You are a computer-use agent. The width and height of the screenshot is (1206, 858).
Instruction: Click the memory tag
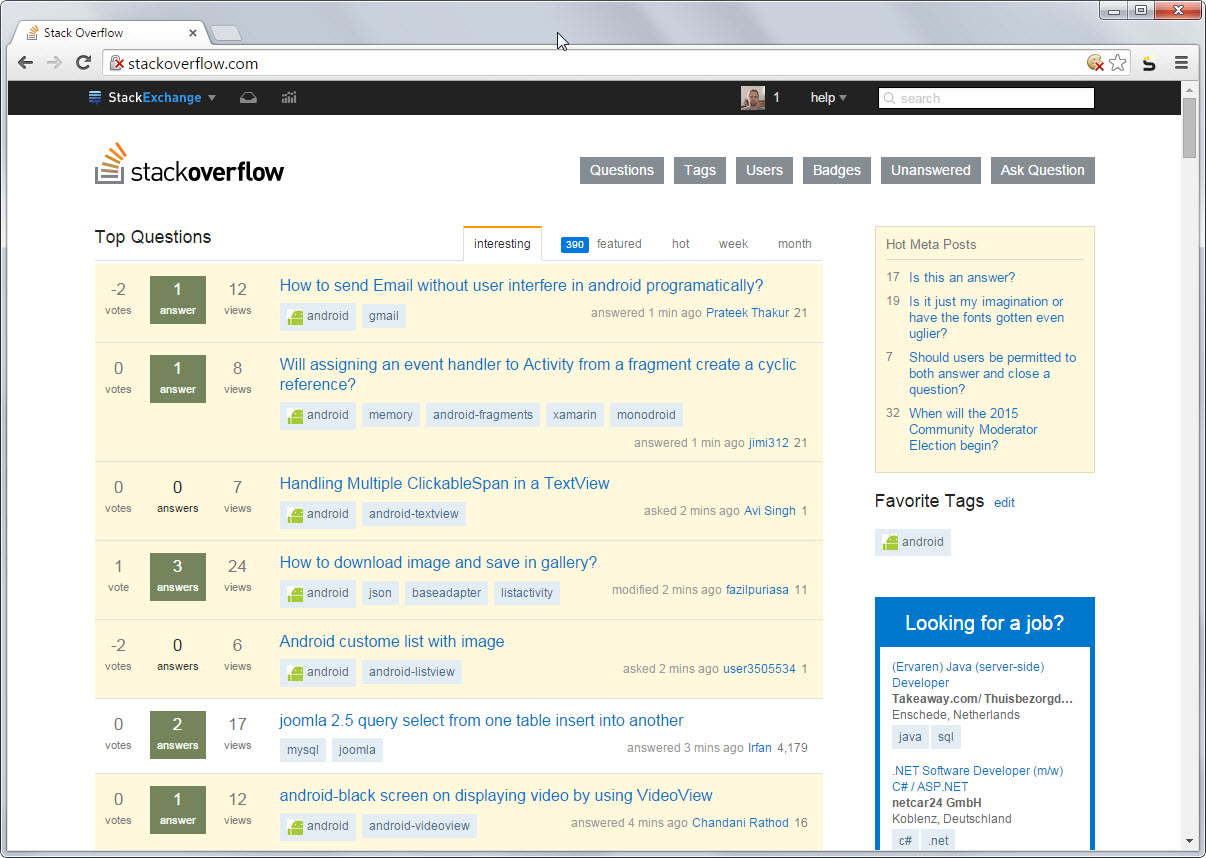pos(391,415)
